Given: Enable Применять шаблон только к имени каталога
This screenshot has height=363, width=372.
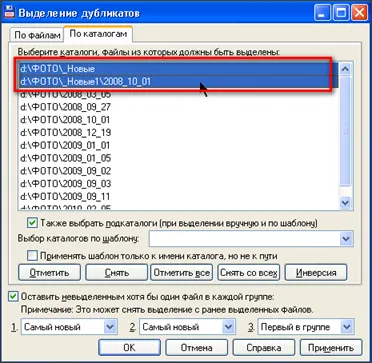Looking at the screenshot, I should point(33,256).
